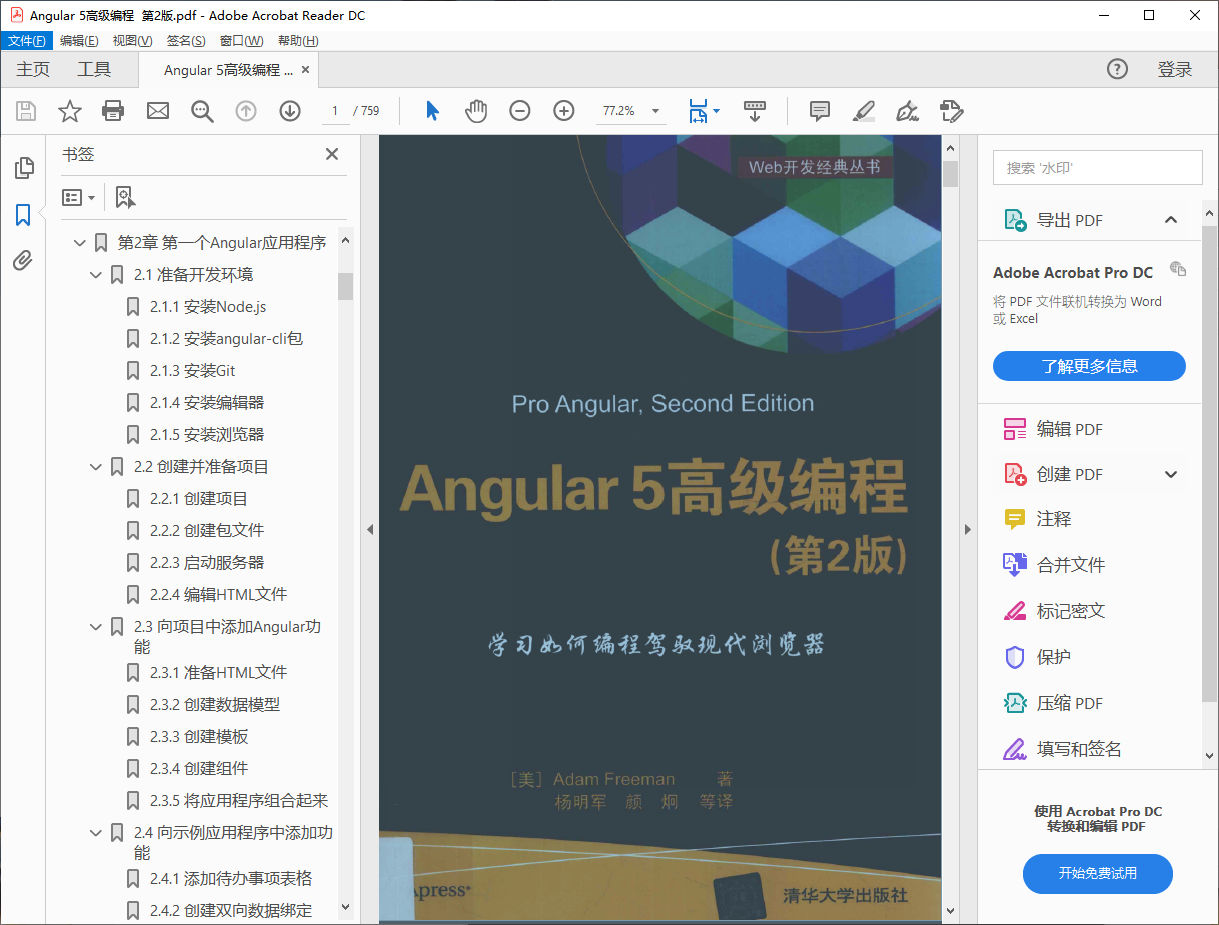Toggle the Bookmarks panel ribbon icon

23,214
